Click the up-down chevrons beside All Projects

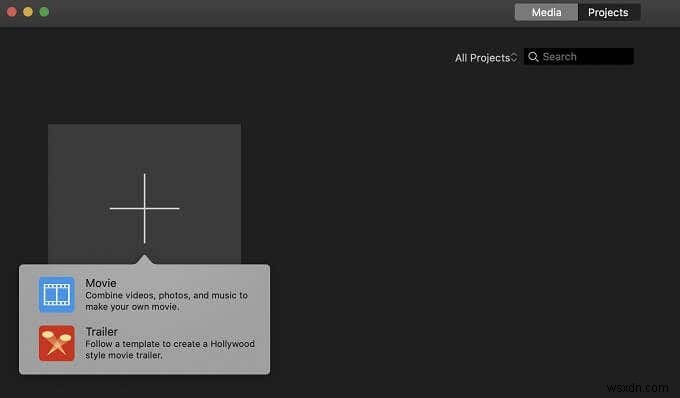pyautogui.click(x=514, y=57)
